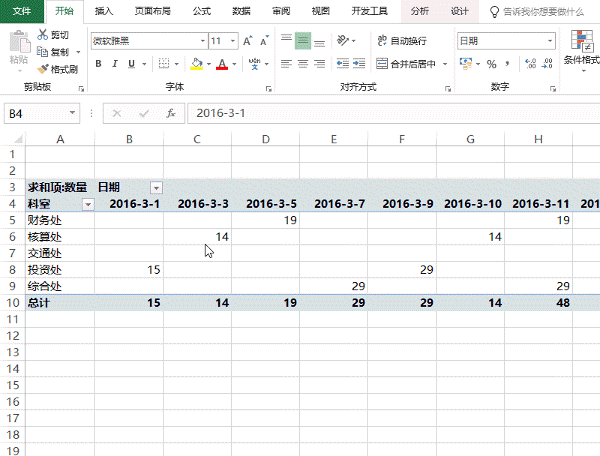Screen dimensions: 600x456
Task: Click the phonetic guide (文) icon
Action: click(254, 64)
